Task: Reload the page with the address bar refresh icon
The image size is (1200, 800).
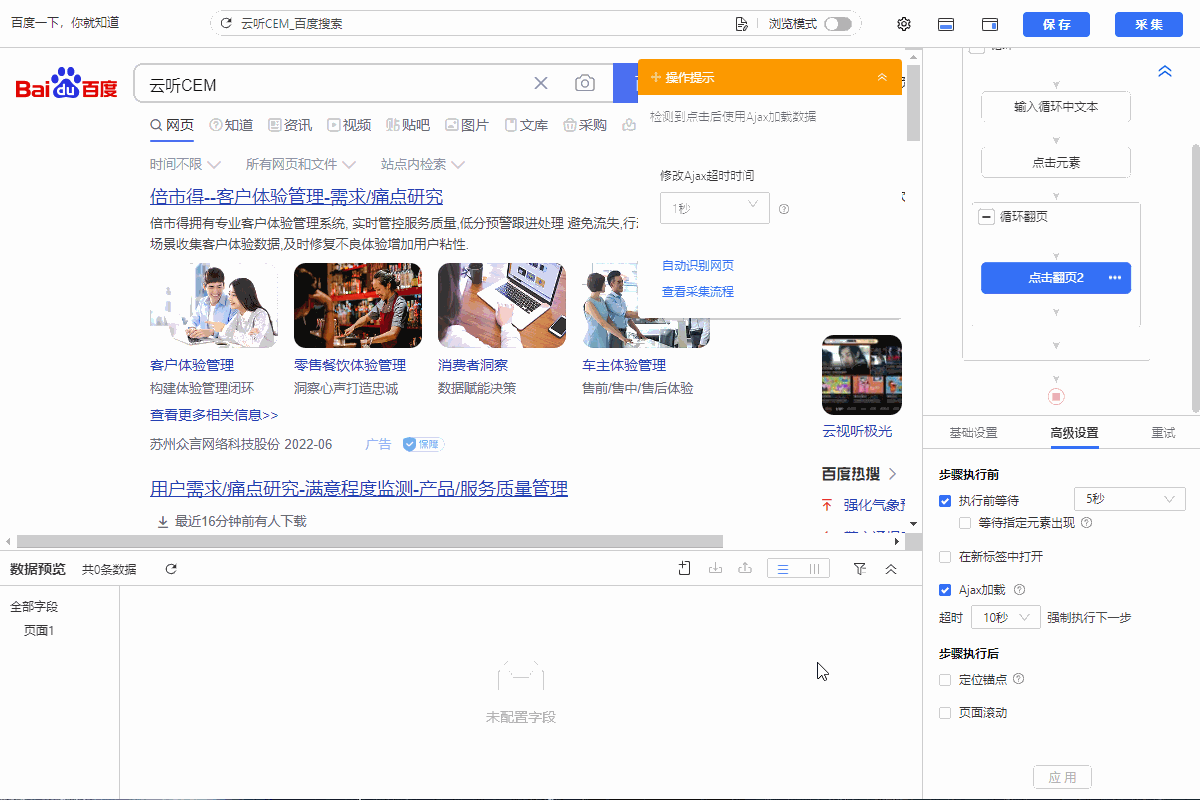Action: click(227, 23)
